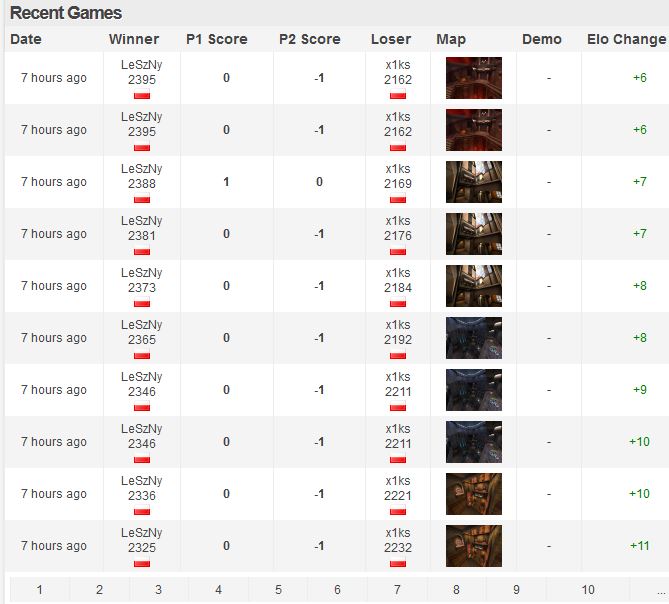Click the flag icon under LeSzNy 2325
Screen dimensions: 669x604
pyautogui.click(x=141, y=564)
